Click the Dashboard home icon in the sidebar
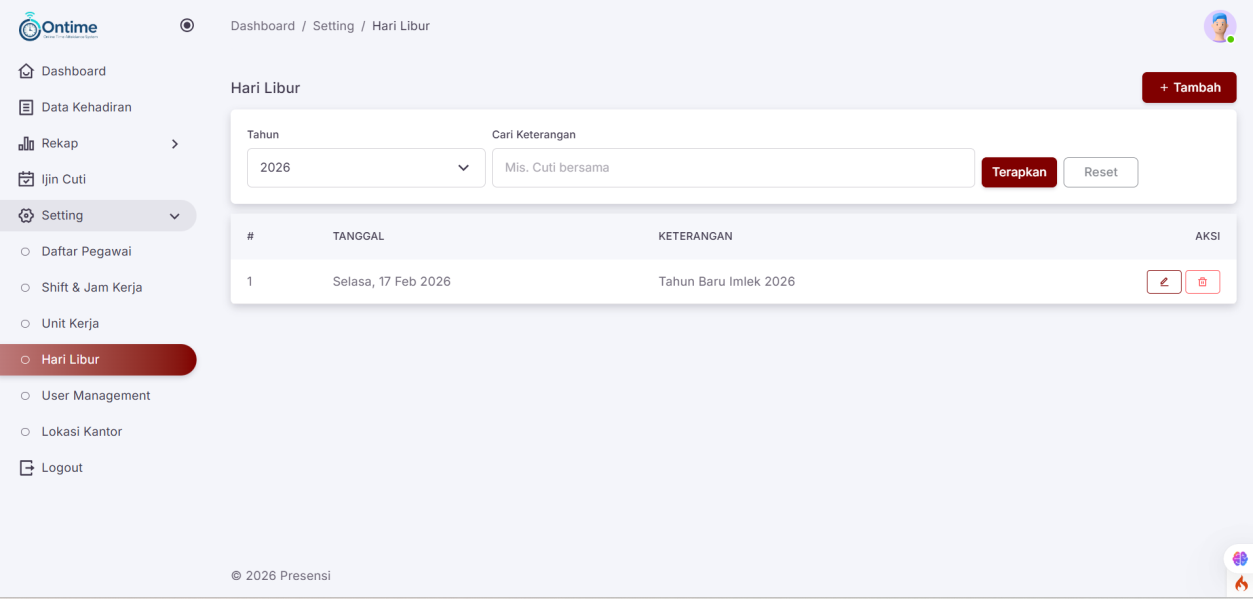Viewport: 1253px width, 599px height. tap(27, 72)
